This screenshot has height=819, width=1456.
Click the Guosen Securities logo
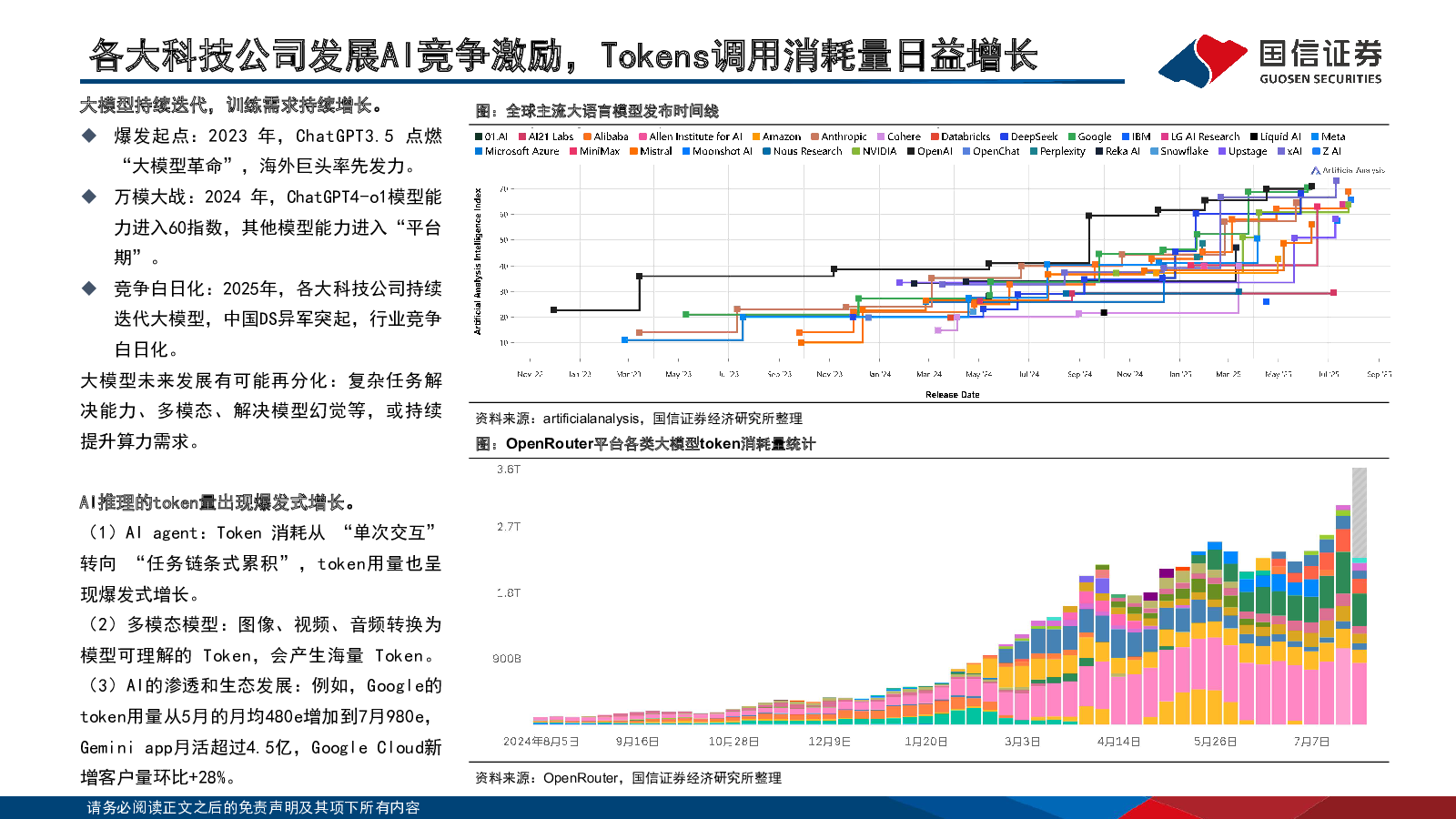tap(1269, 60)
